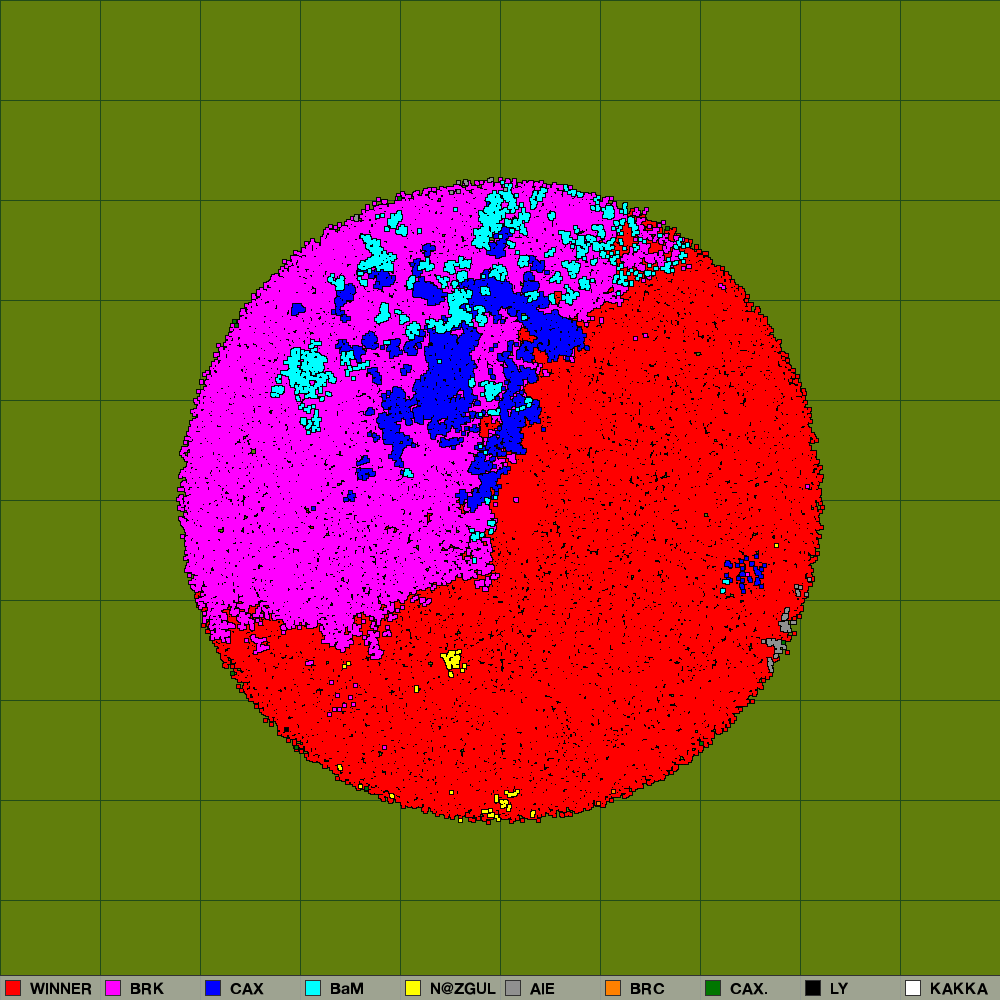The width and height of the screenshot is (1000, 1000).
Task: Click the green CAX. legend swatch
Action: click(713, 988)
